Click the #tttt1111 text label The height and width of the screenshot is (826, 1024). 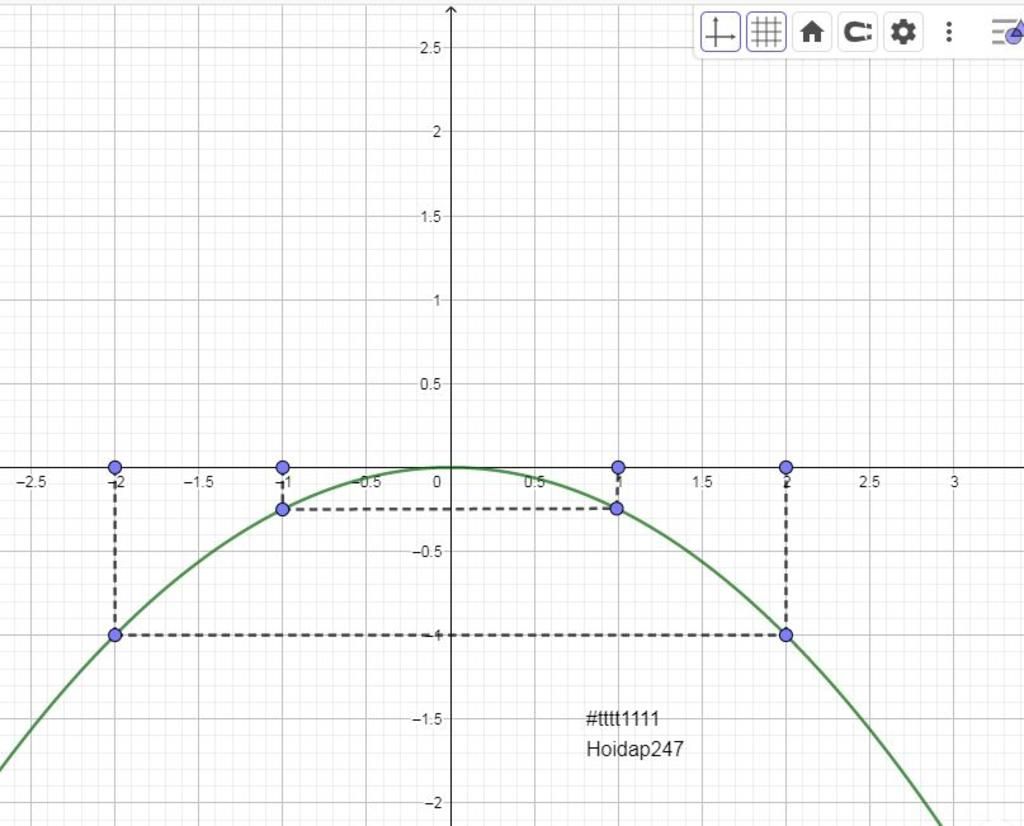tap(623, 719)
